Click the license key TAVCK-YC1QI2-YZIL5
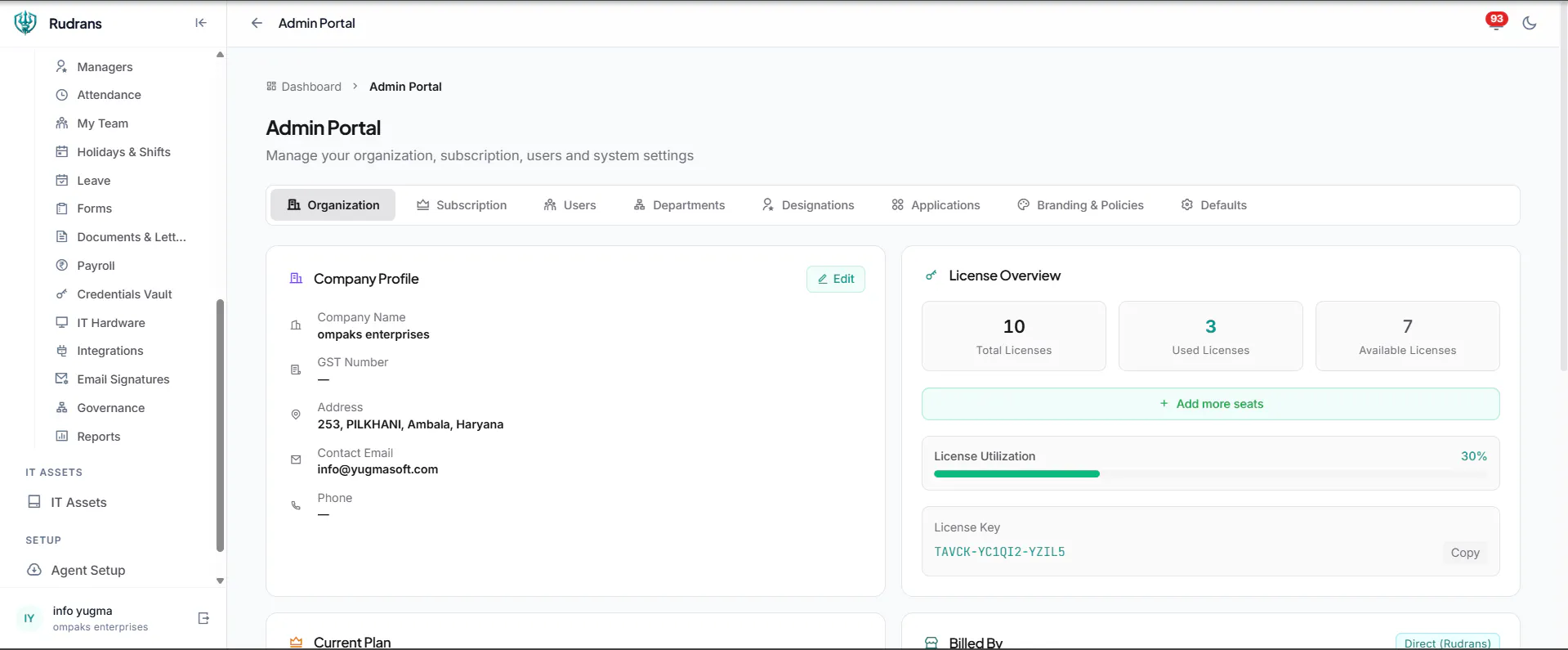Image resolution: width=1568 pixels, height=650 pixels. point(999,552)
